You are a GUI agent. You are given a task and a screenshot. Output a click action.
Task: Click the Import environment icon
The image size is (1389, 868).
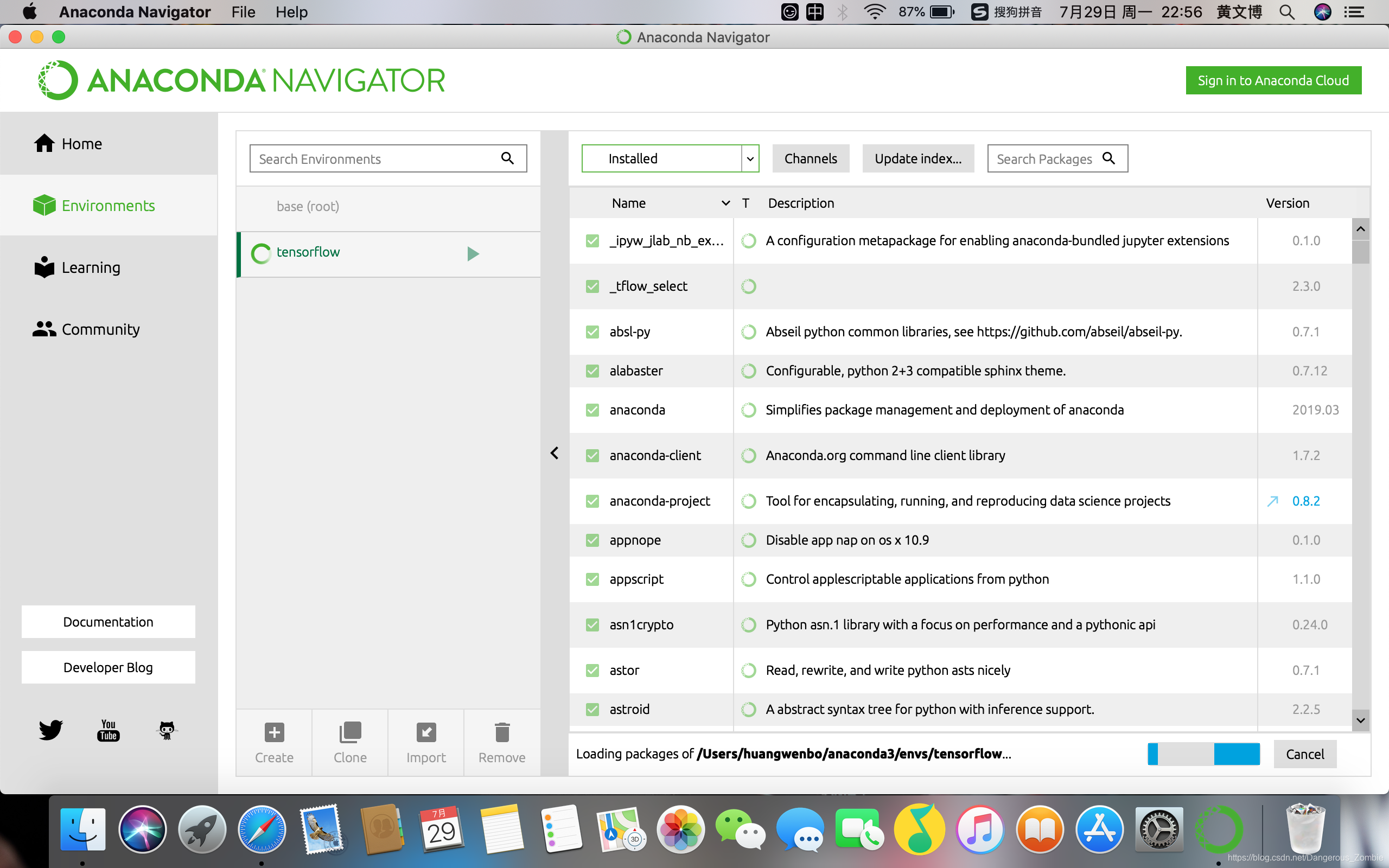pyautogui.click(x=426, y=732)
